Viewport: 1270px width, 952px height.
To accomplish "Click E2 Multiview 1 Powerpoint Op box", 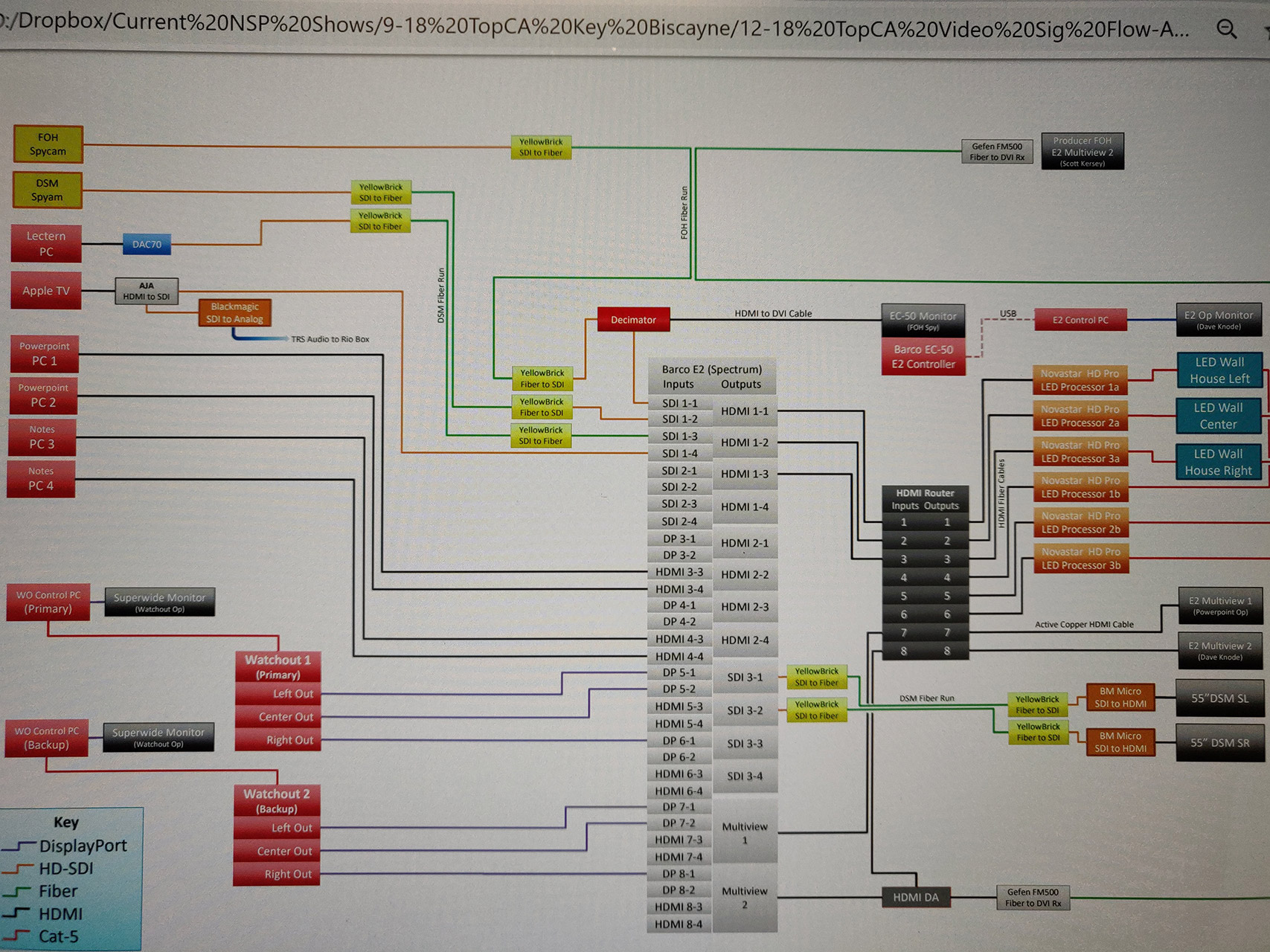I will [x=1220, y=605].
